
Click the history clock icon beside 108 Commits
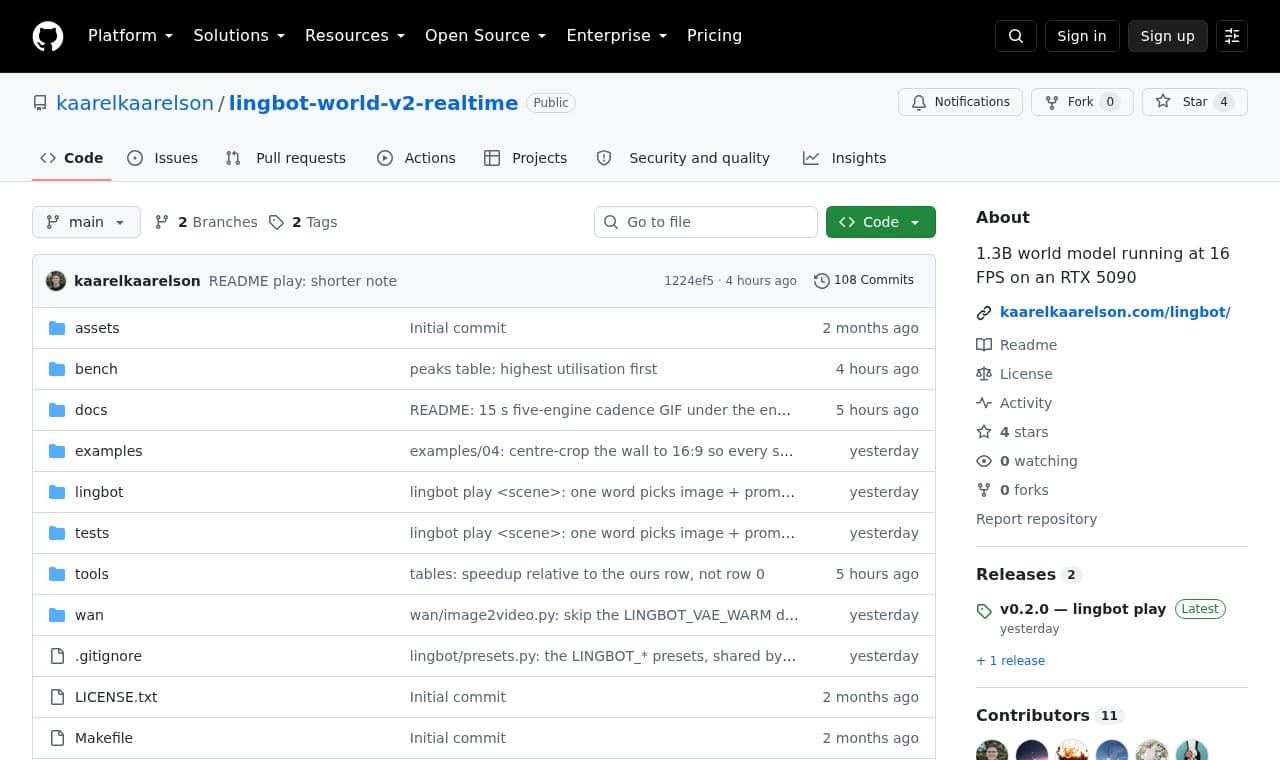(822, 281)
